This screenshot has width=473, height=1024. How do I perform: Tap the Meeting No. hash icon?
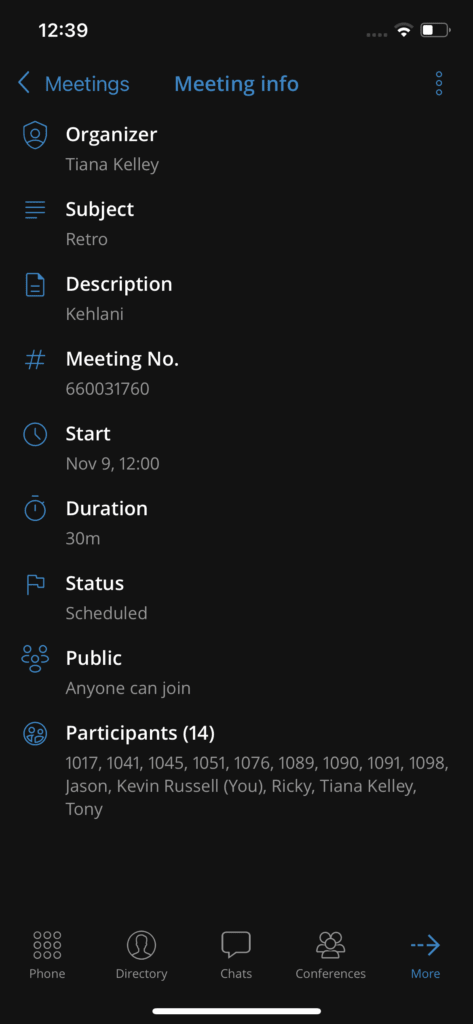[x=35, y=360]
